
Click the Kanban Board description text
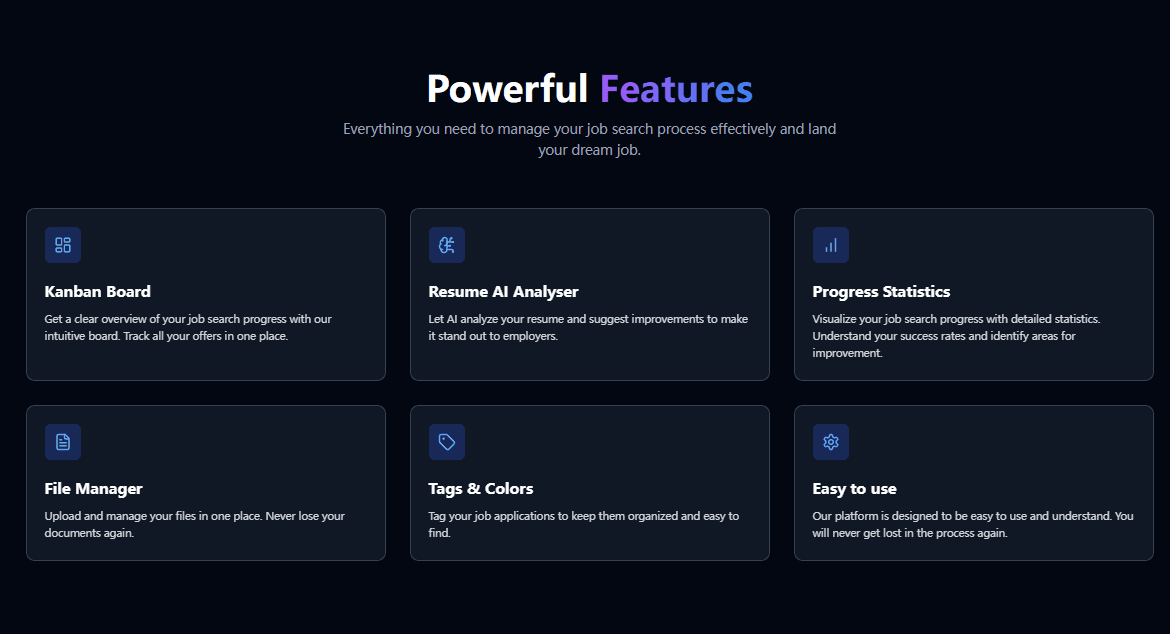pyautogui.click(x=188, y=327)
